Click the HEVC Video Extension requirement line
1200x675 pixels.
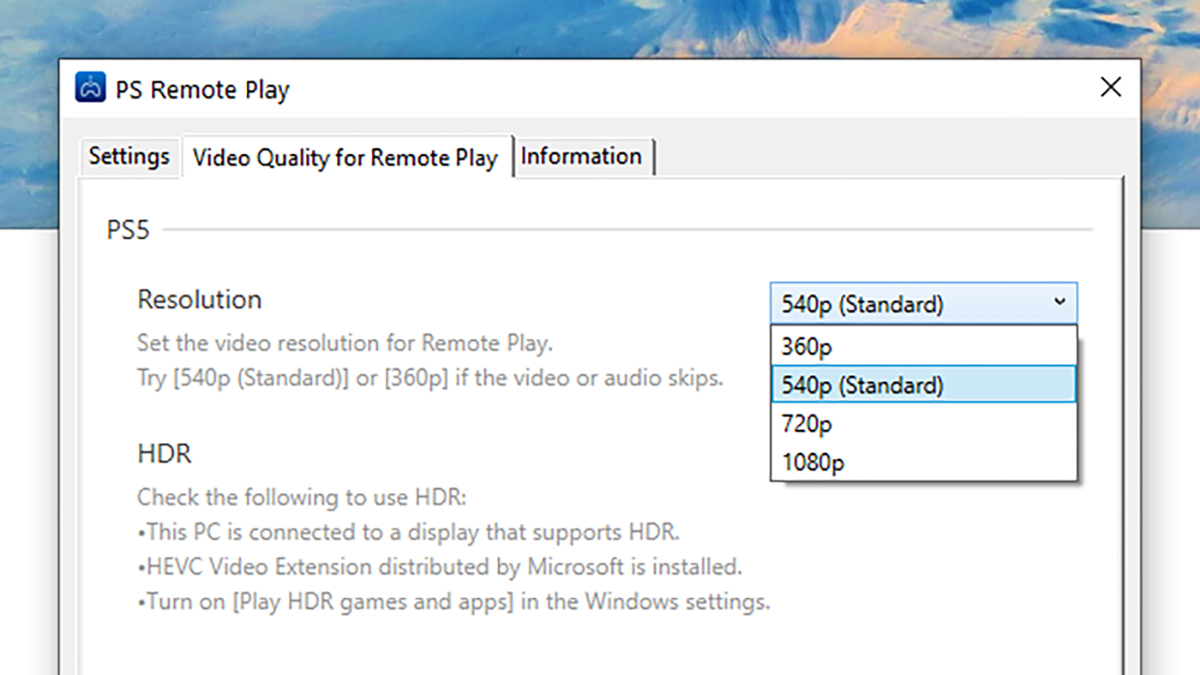pos(440,568)
